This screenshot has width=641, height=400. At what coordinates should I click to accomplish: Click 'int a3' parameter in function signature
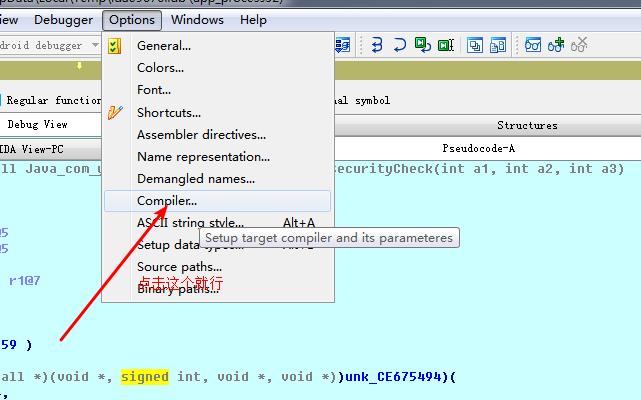pyautogui.click(x=592, y=169)
